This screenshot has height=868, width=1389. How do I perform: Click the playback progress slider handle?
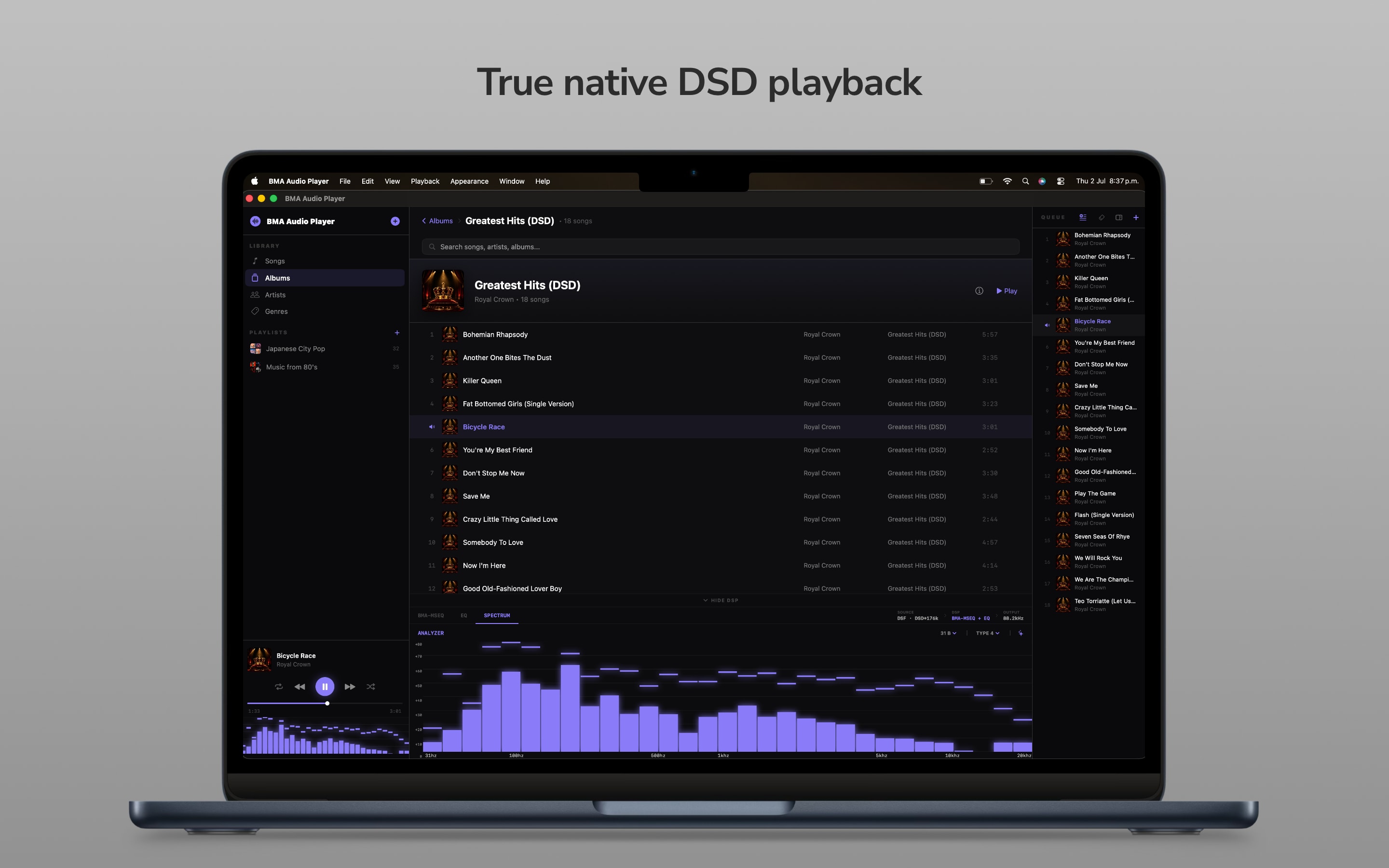click(327, 703)
